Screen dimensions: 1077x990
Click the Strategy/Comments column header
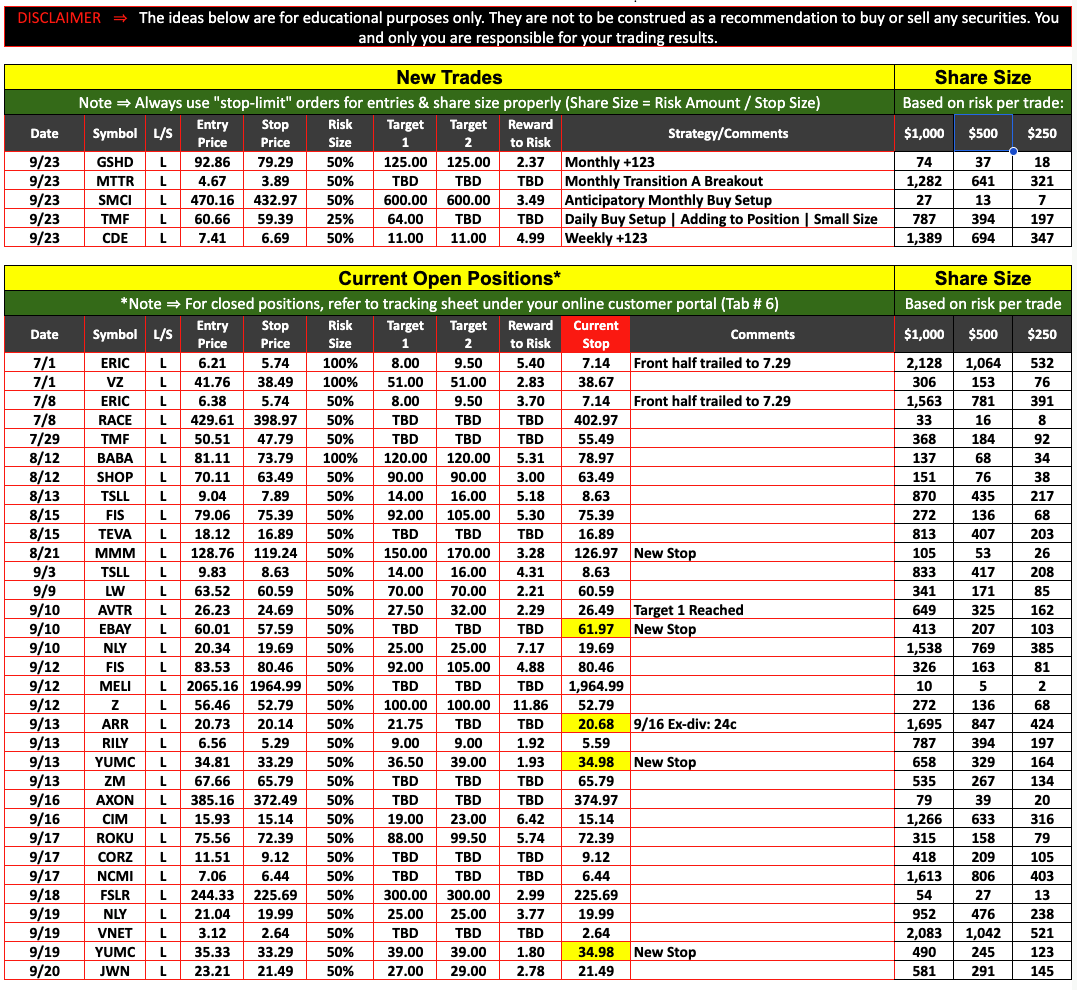[727, 133]
